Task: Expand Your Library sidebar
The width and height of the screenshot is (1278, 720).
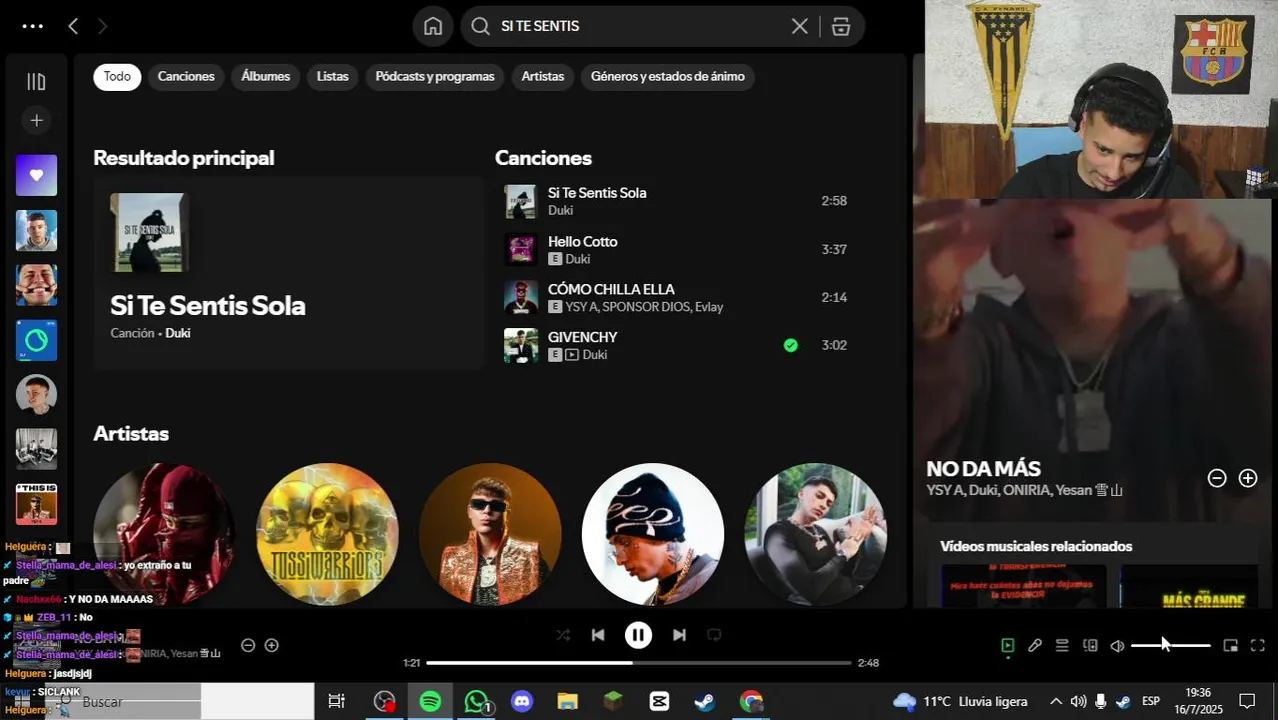Action: tap(36, 82)
